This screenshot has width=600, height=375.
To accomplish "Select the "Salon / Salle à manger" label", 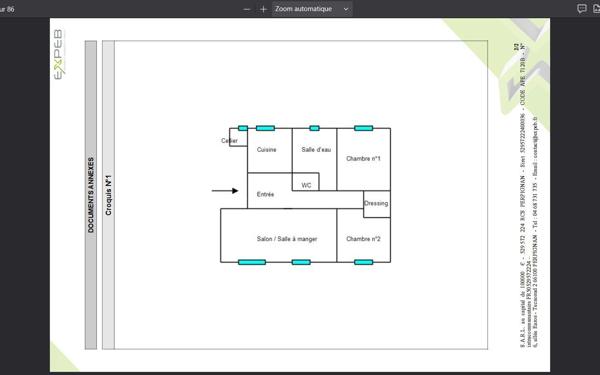I will pyautogui.click(x=287, y=239).
